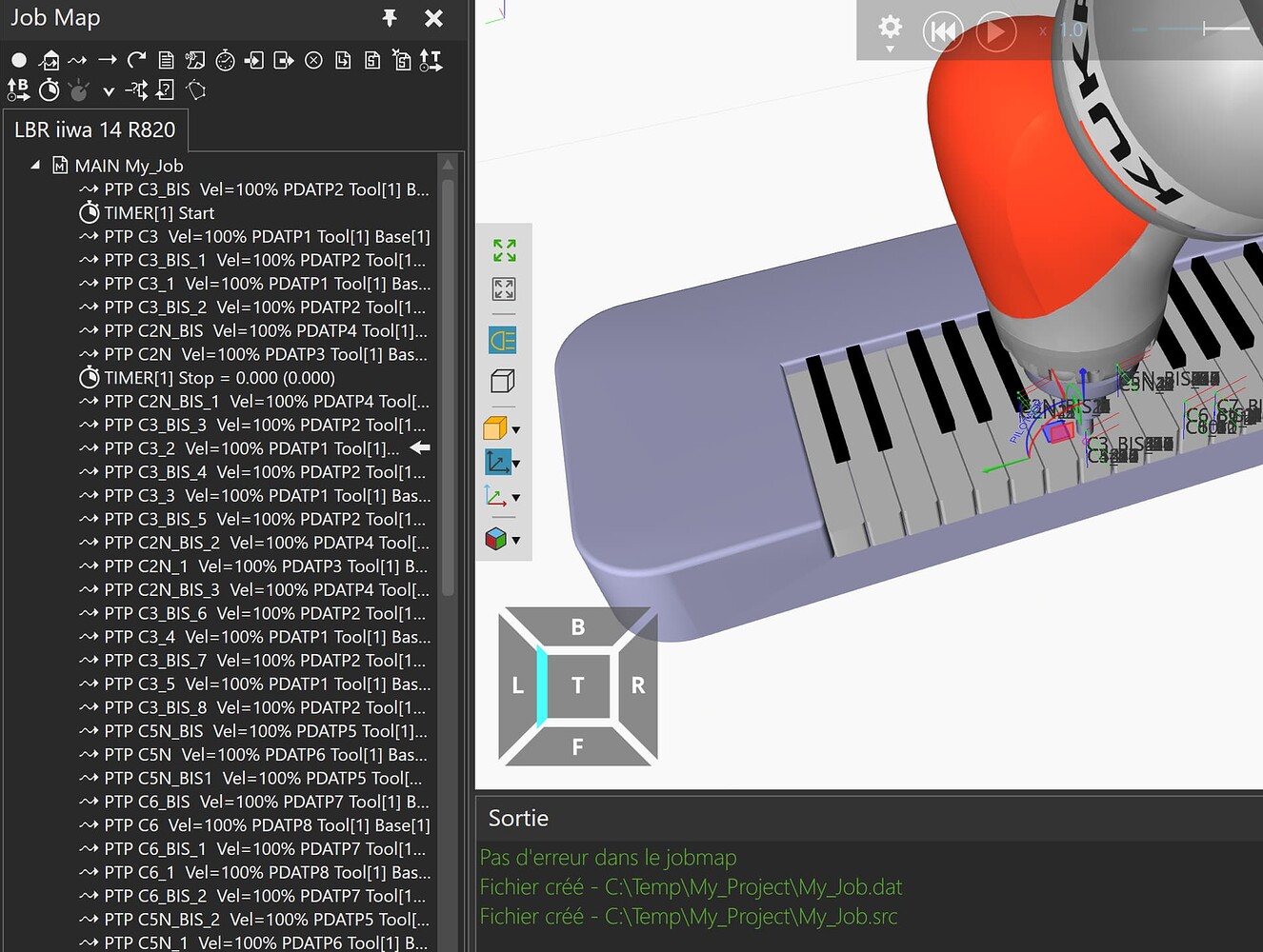The image size is (1263, 952).
Task: Open the settings gear dropdown in simulation bar
Action: (890, 31)
